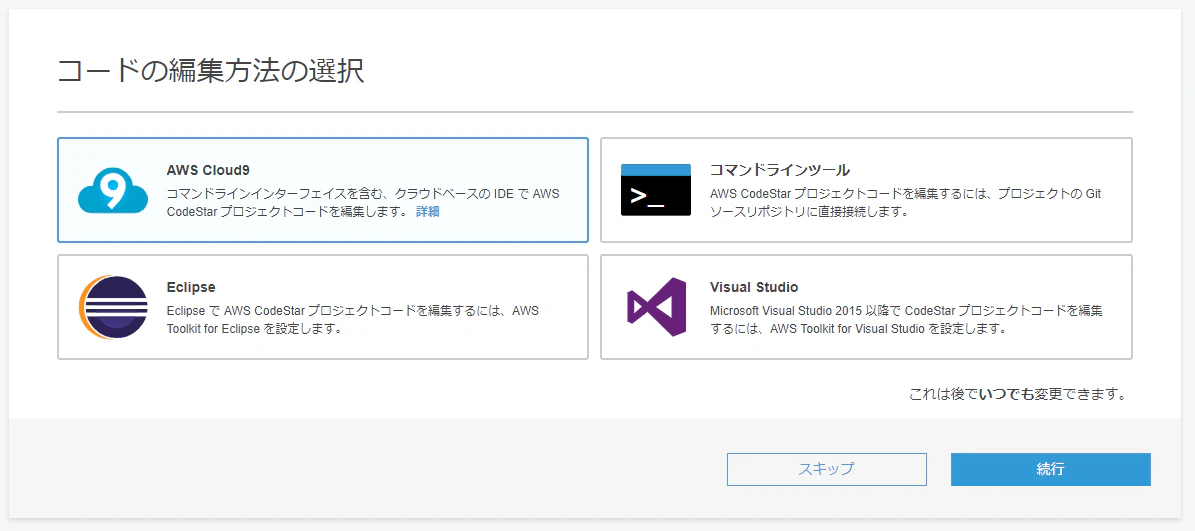1195x531 pixels.
Task: Click the コードの編集方法の選択 heading
Action: click(210, 71)
